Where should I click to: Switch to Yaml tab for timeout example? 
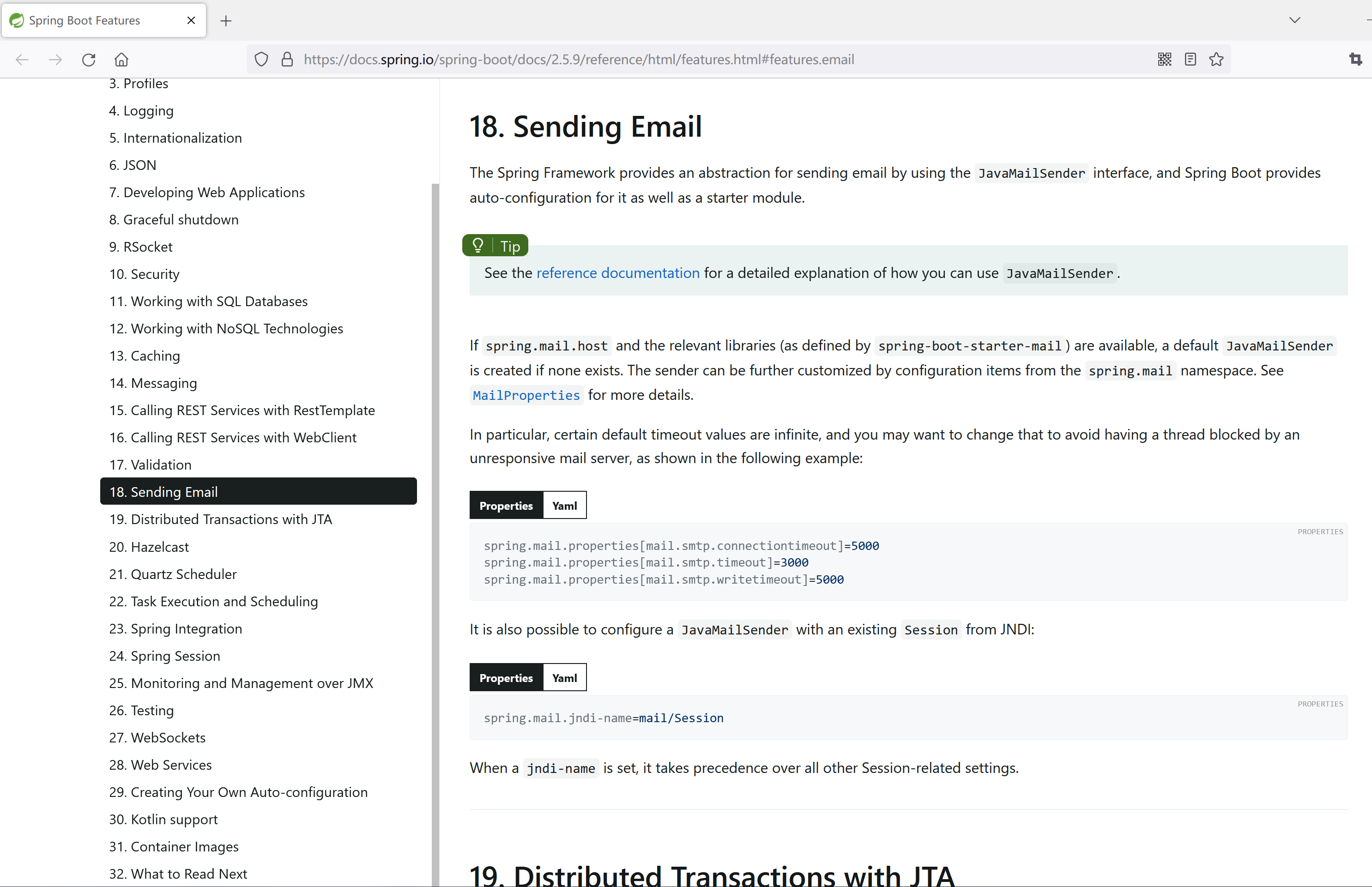click(564, 506)
